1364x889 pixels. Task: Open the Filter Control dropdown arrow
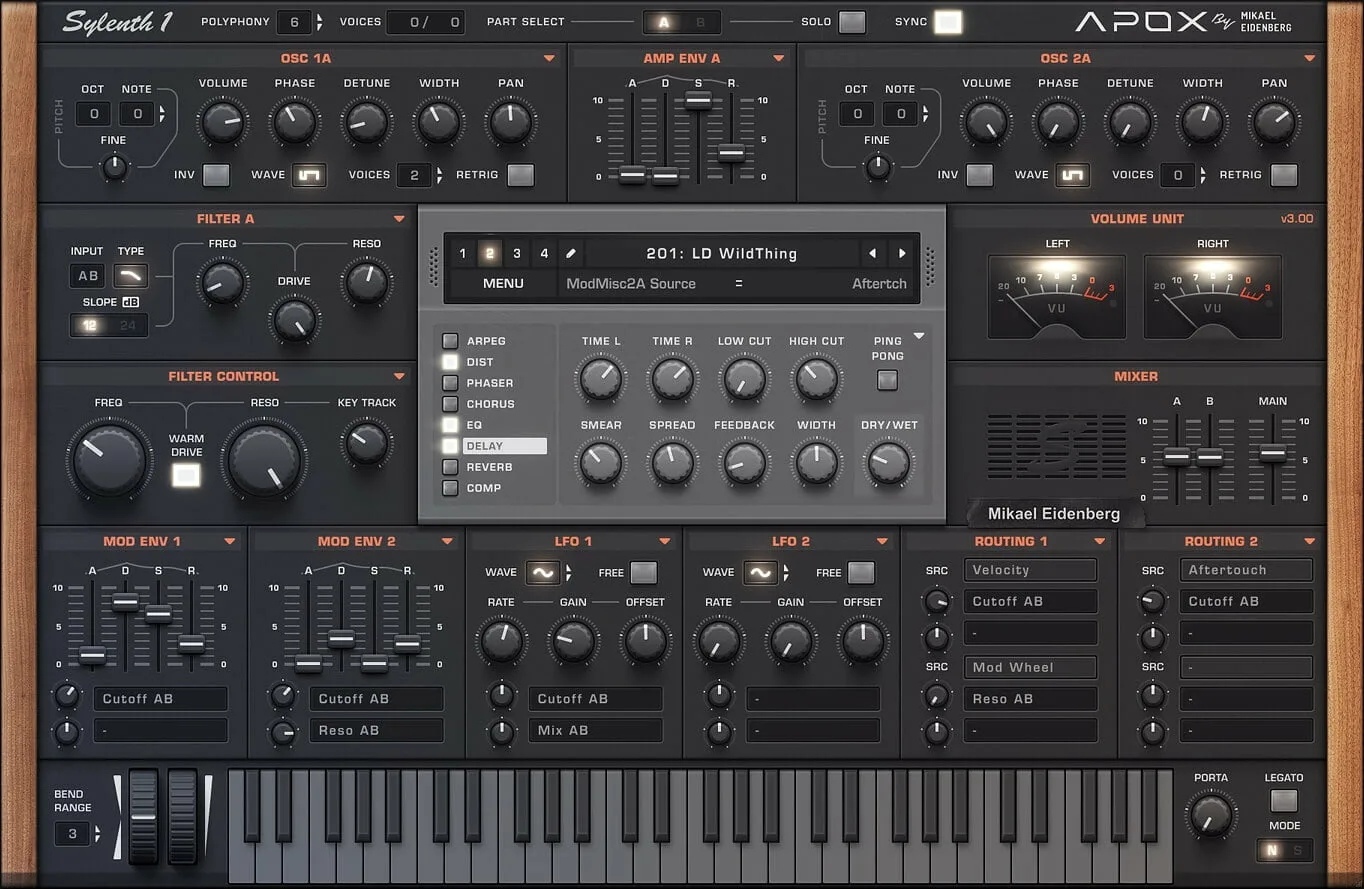coord(399,377)
